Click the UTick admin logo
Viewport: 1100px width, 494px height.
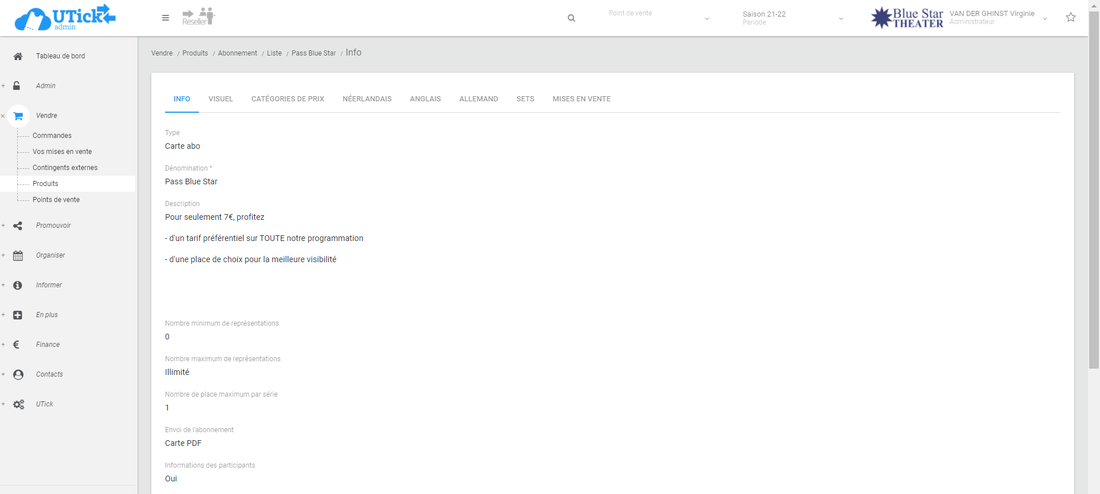(65, 18)
